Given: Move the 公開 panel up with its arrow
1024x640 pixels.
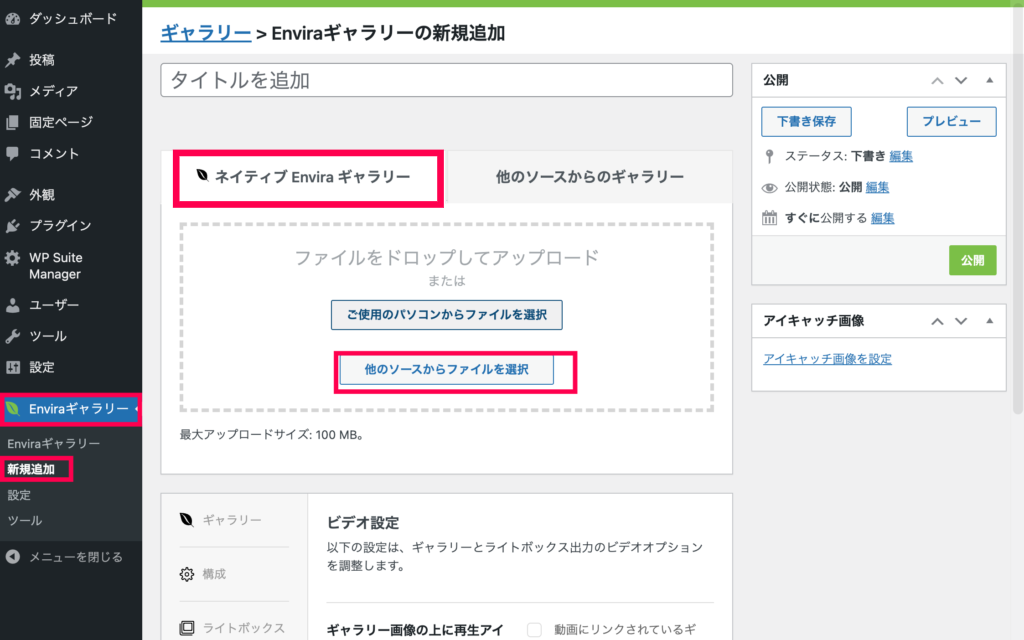Looking at the screenshot, I should click(x=937, y=80).
